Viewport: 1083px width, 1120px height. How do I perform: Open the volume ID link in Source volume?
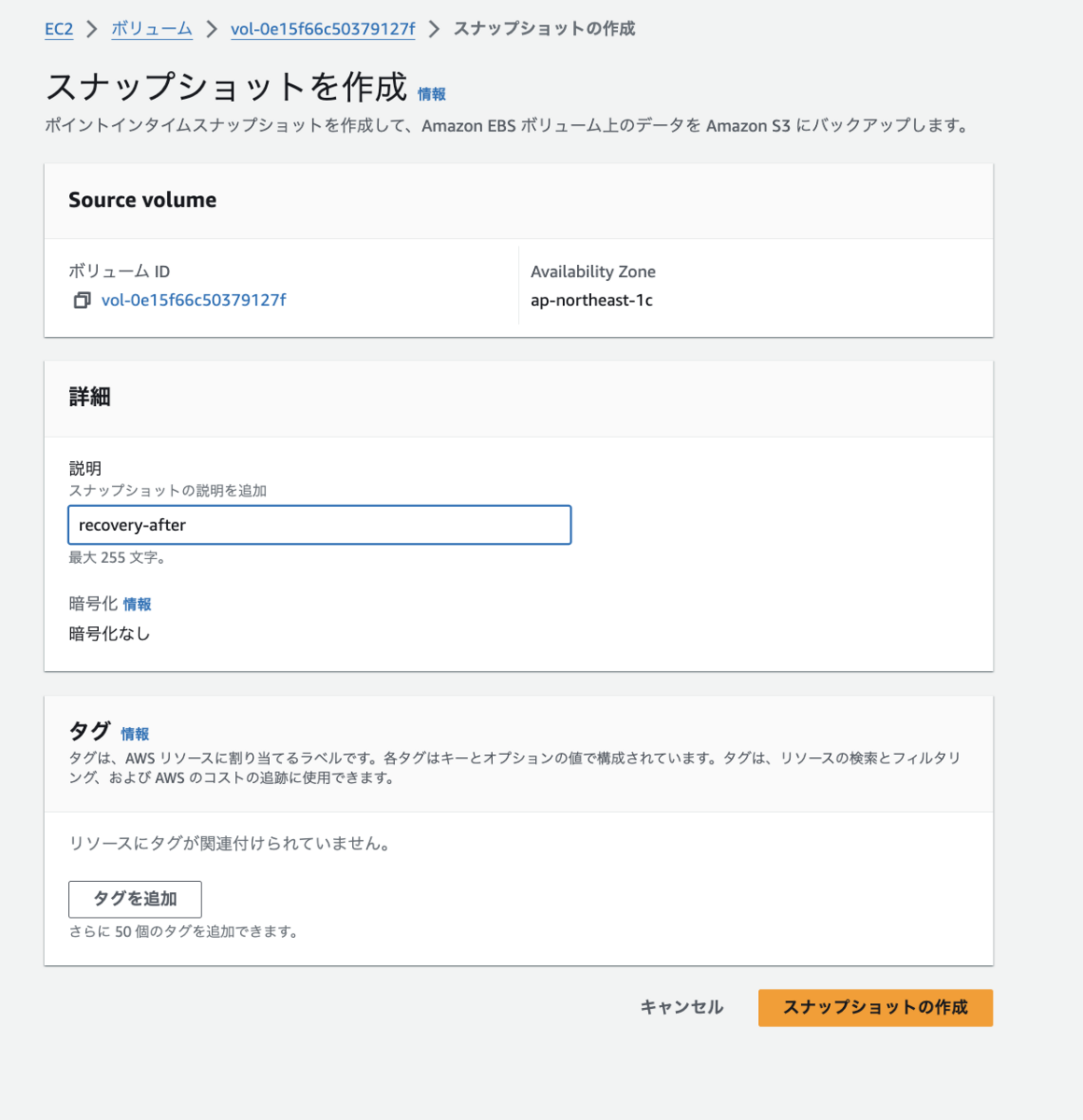click(193, 301)
